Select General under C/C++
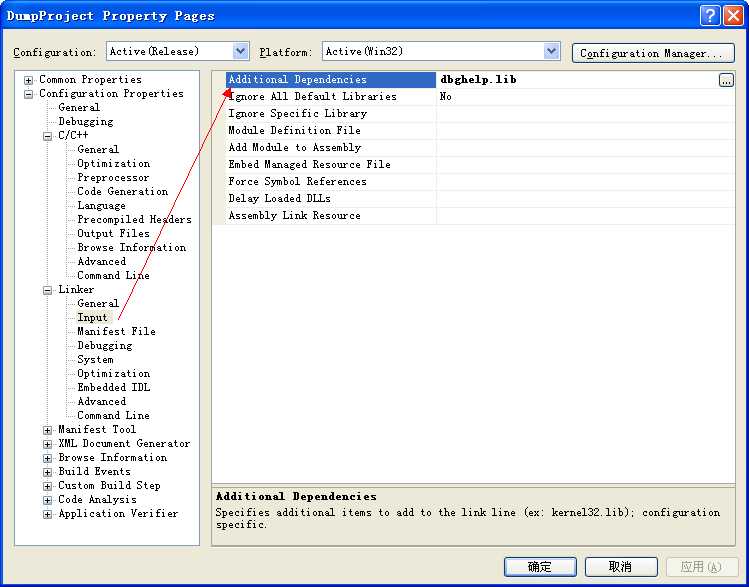 point(98,149)
